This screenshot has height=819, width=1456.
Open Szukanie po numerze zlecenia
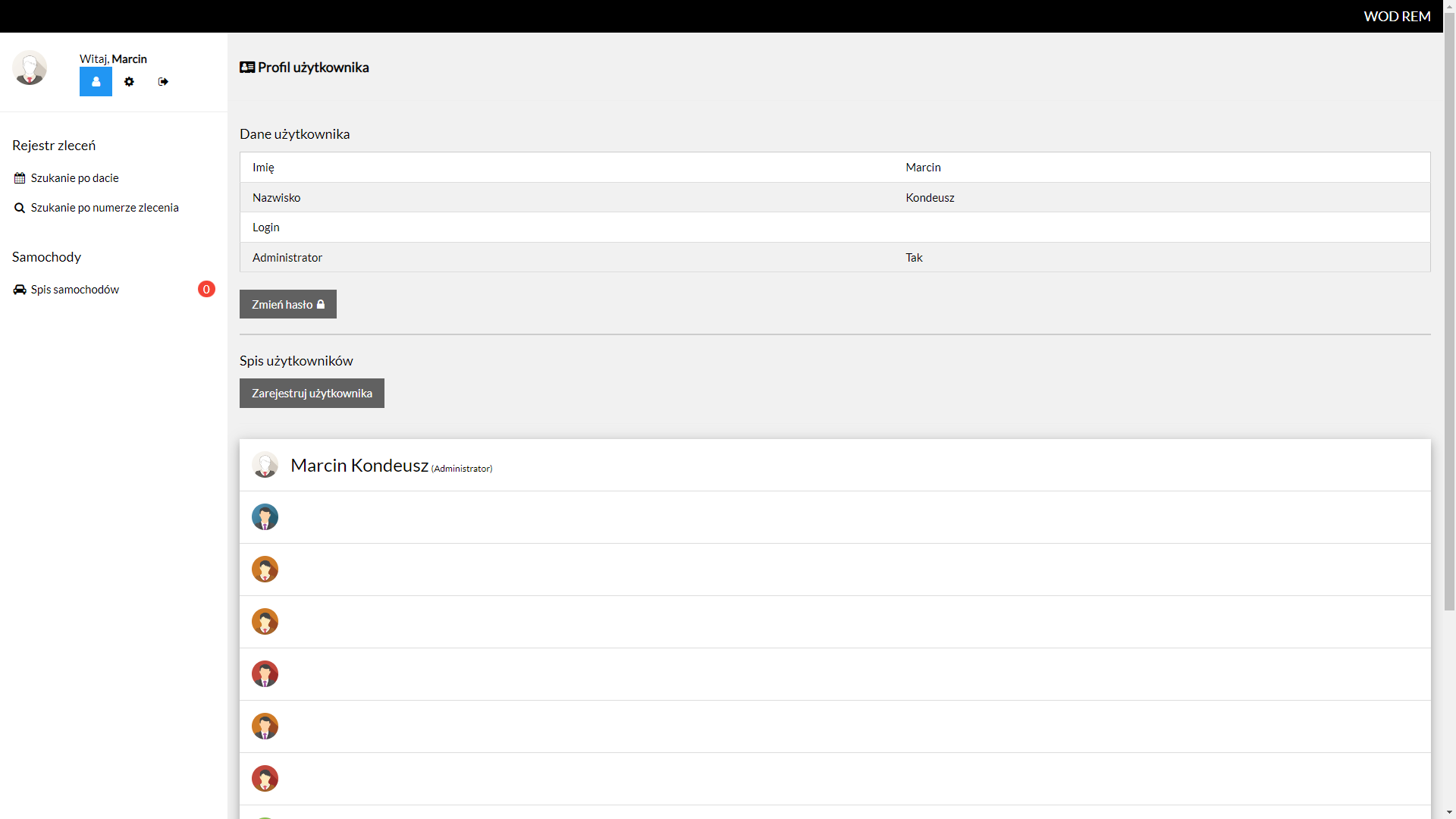(x=105, y=208)
